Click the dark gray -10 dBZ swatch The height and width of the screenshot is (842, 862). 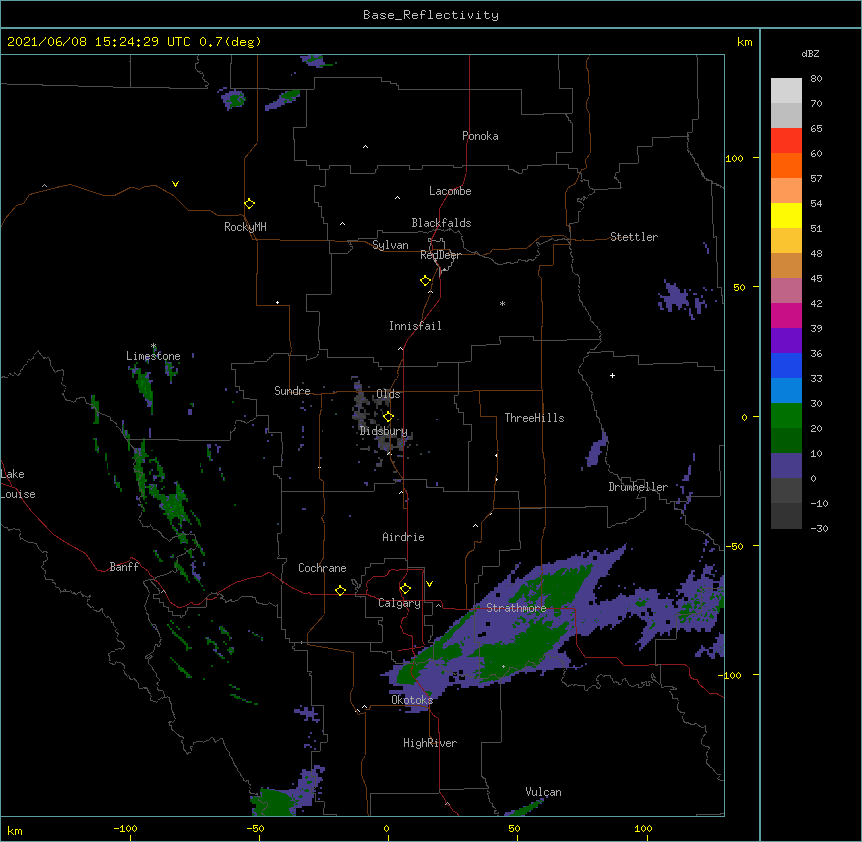point(786,516)
